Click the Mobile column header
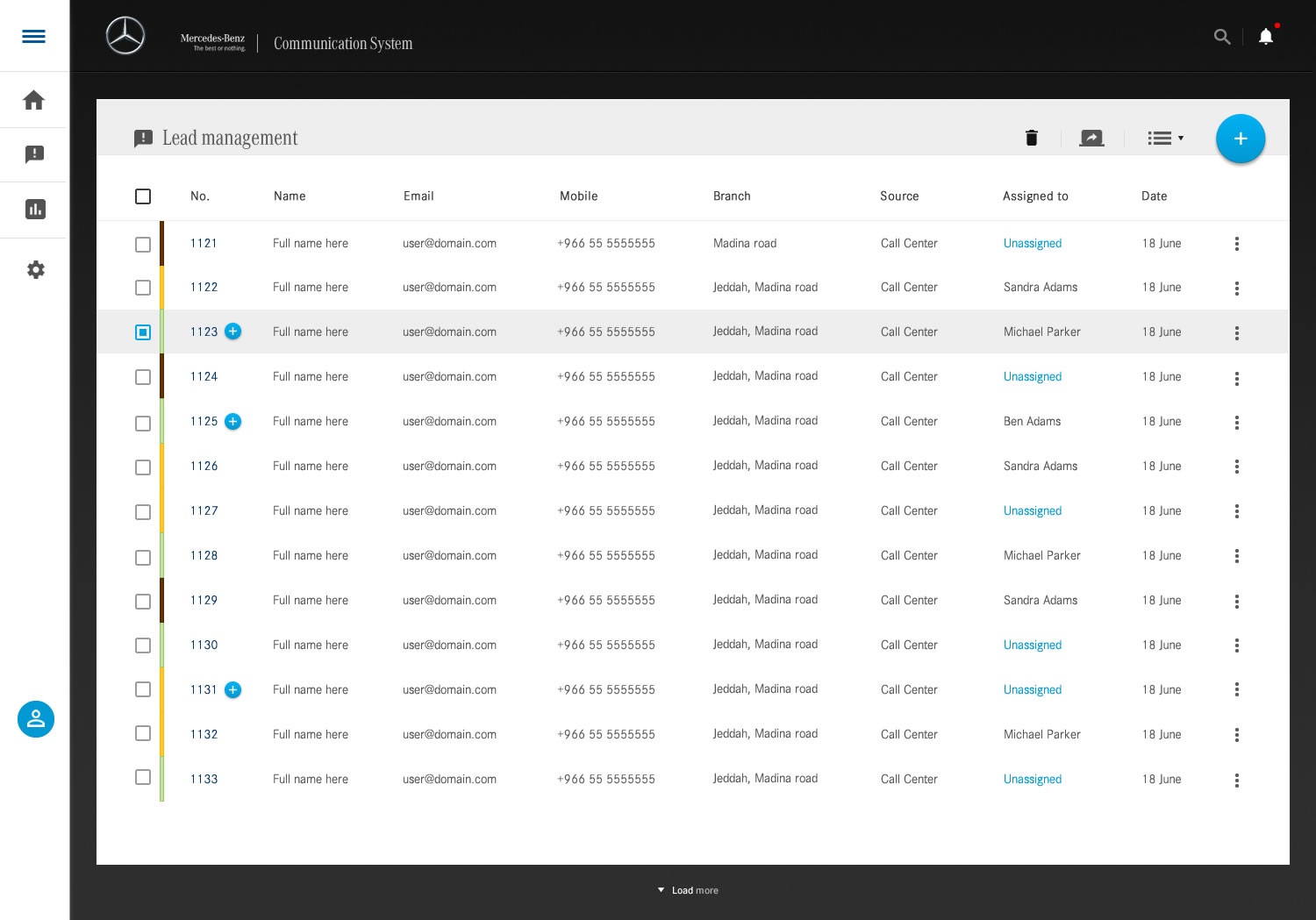Image resolution: width=1316 pixels, height=920 pixels. 578,196
